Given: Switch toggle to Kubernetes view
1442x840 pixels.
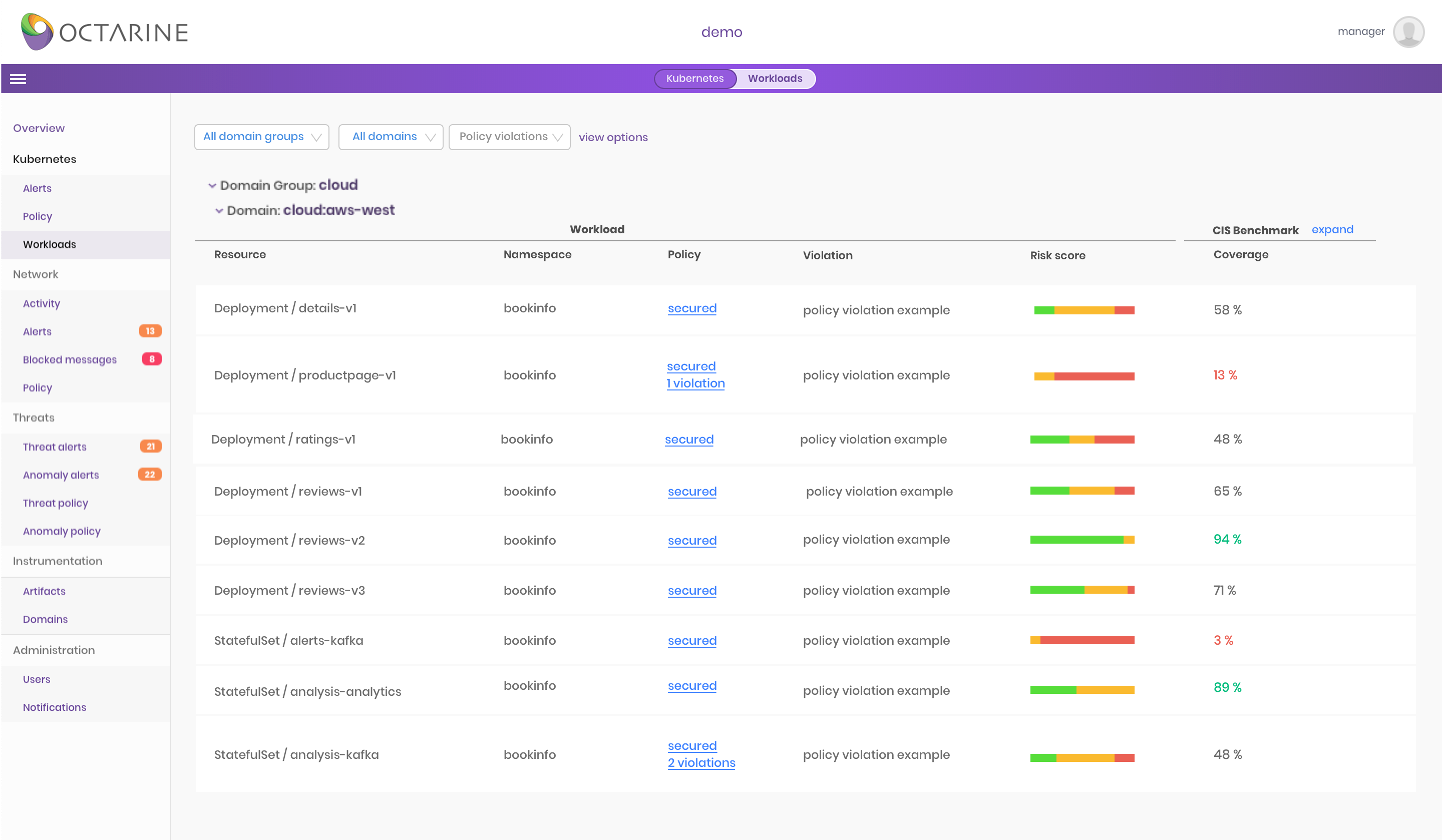Looking at the screenshot, I should coord(694,79).
